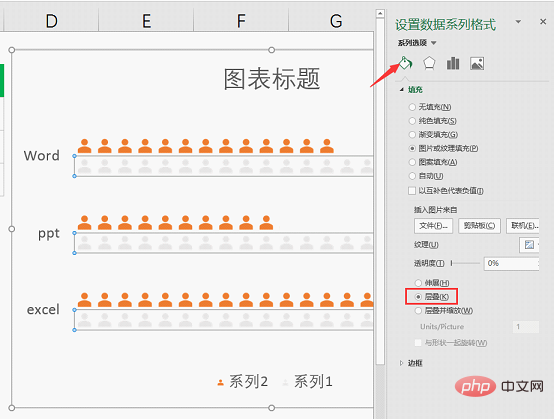The image size is (554, 419).
Task: Click the chart title 图表标题
Action: tap(272, 79)
